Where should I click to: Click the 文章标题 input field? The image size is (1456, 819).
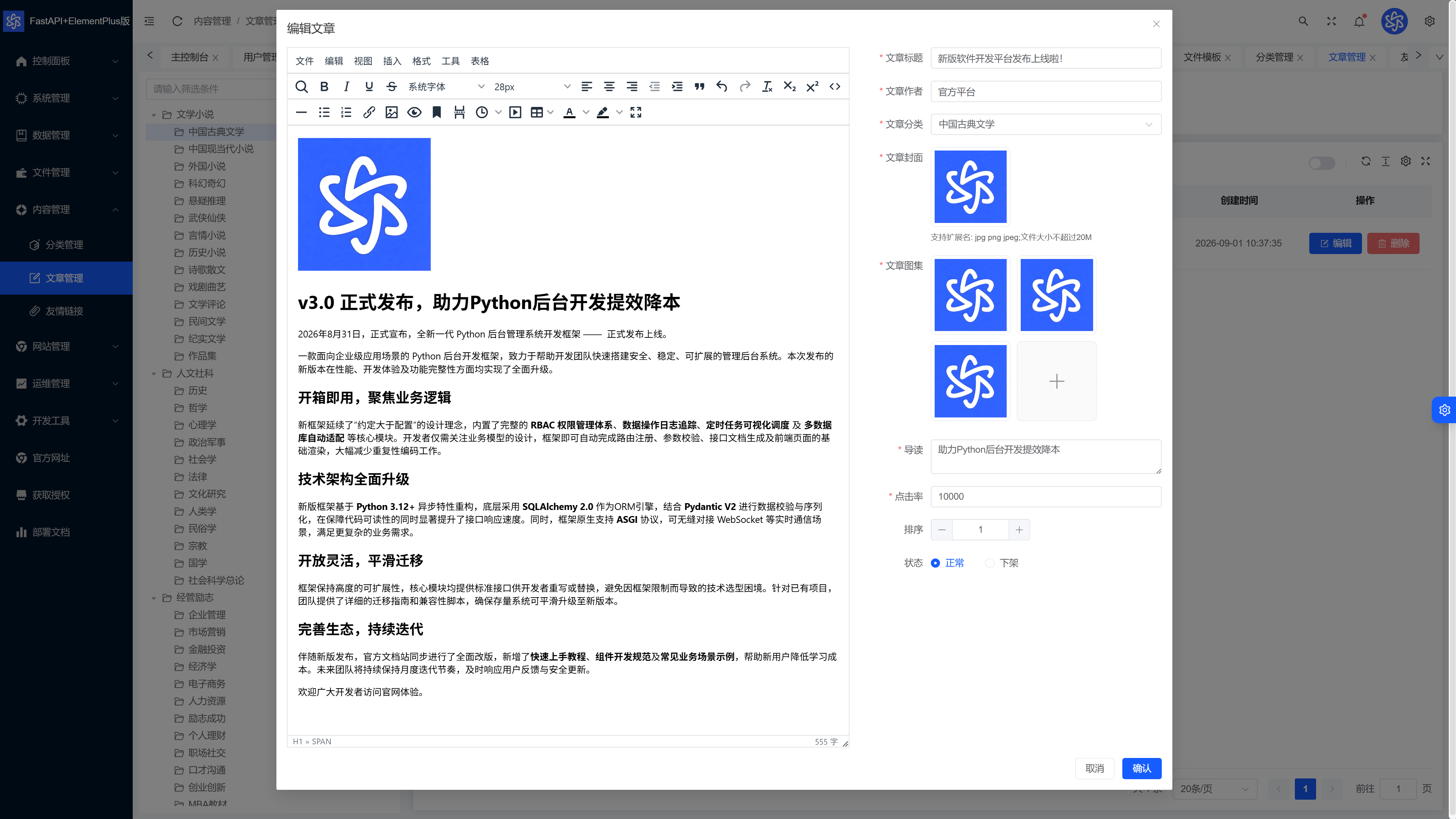1046,58
